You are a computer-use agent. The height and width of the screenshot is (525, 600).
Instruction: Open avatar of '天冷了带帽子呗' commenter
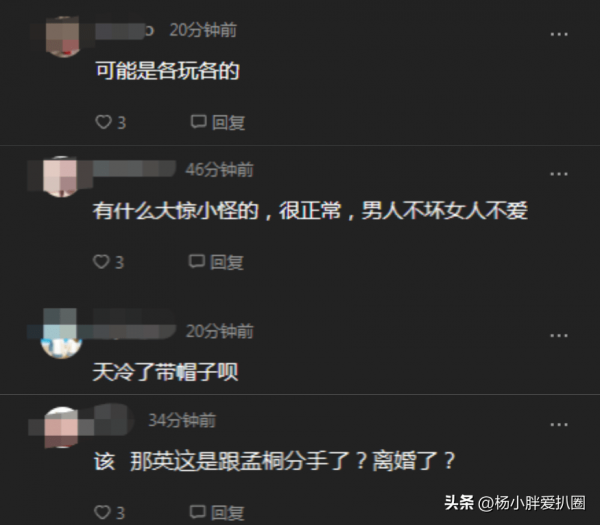point(61,334)
